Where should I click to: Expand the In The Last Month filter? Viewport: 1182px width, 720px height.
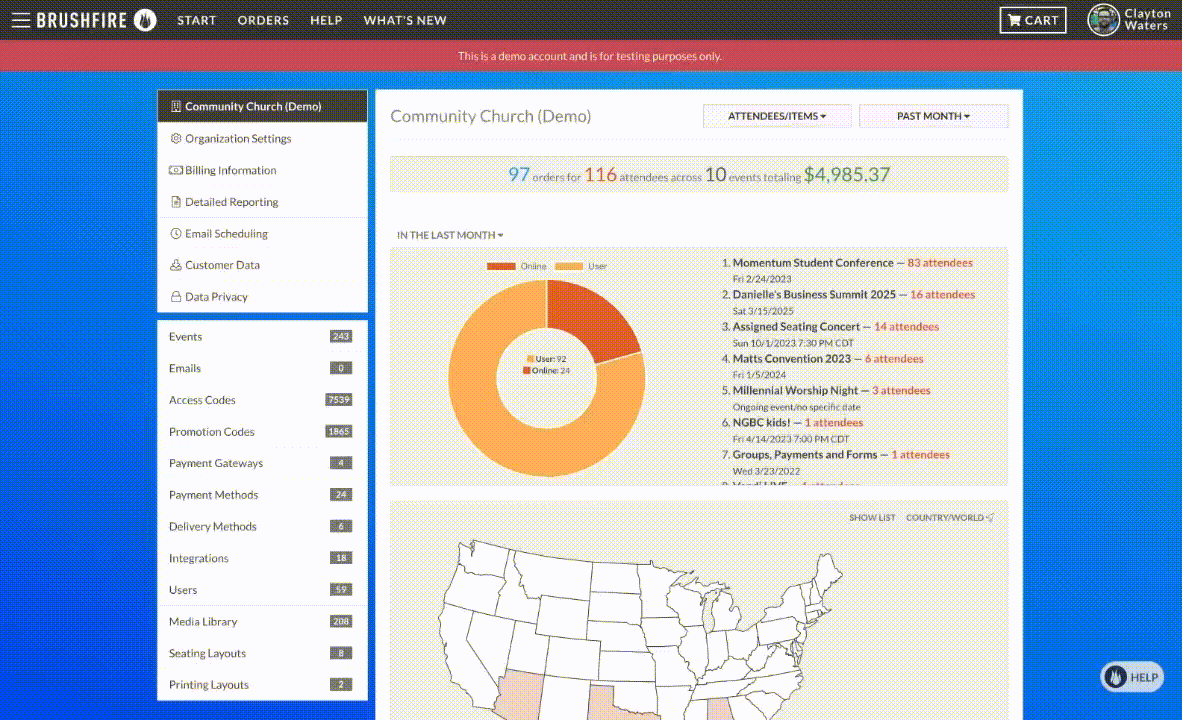pos(450,235)
